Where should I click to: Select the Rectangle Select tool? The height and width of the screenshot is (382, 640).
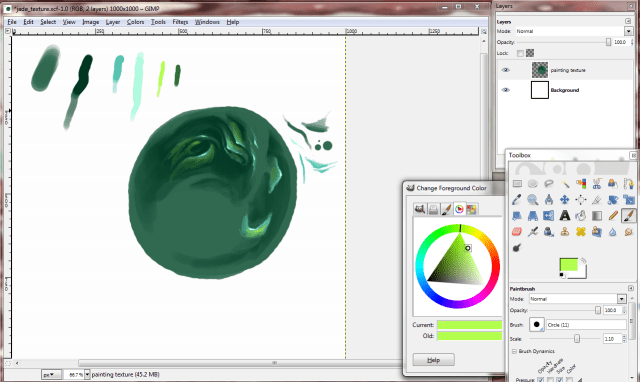click(517, 184)
